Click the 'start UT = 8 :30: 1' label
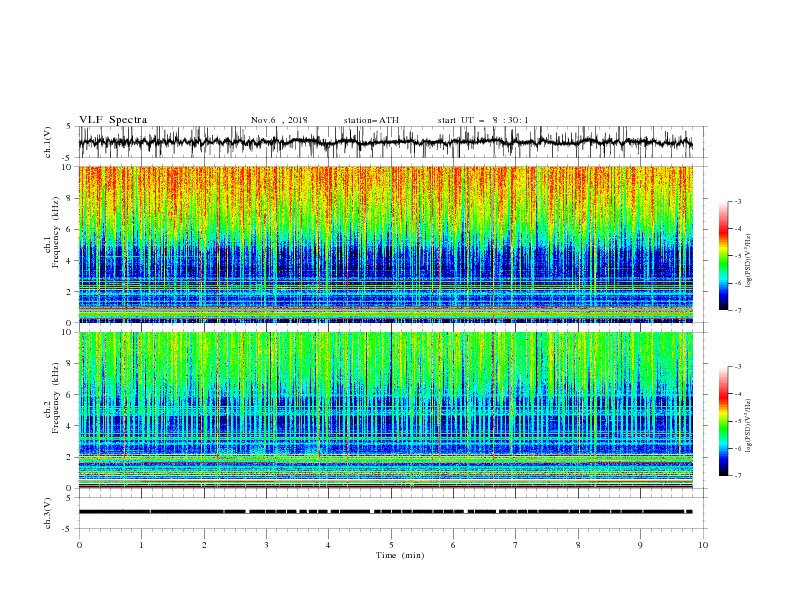792x612 pixels. click(x=483, y=120)
